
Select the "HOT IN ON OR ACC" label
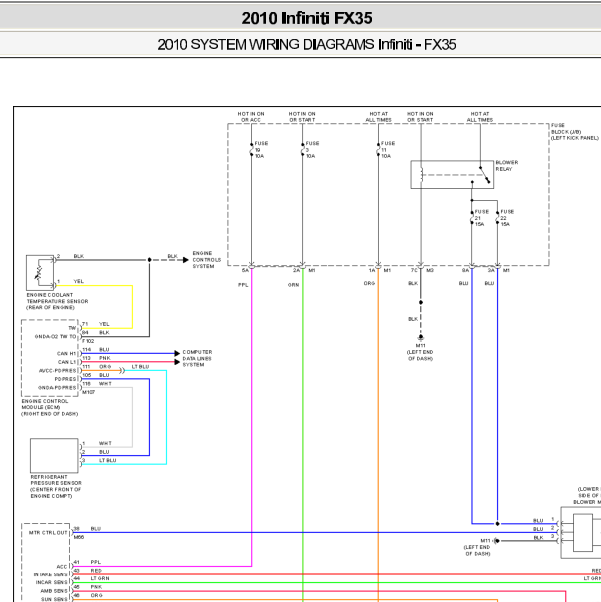coord(251,117)
